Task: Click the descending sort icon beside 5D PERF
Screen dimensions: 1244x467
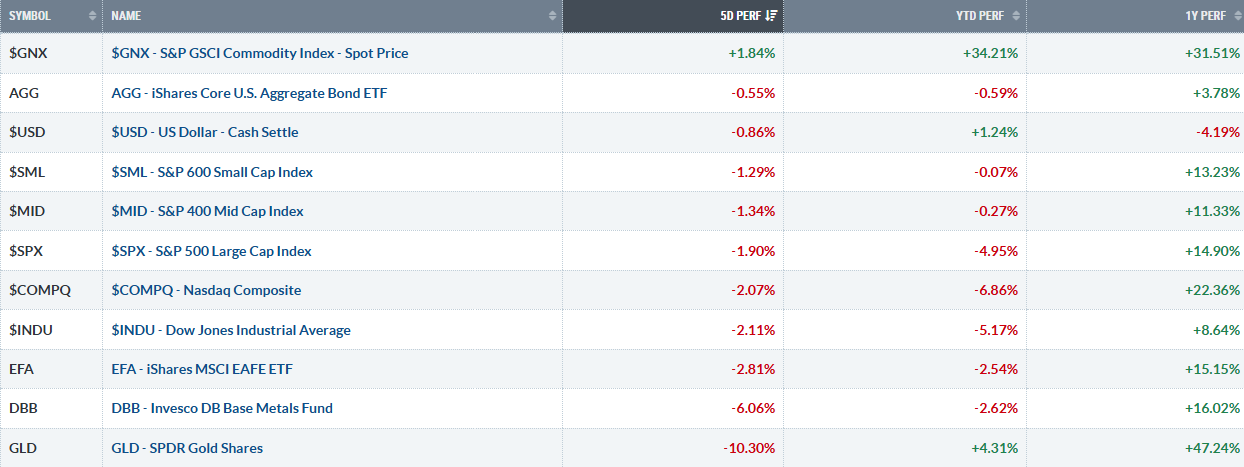Action: pos(772,16)
